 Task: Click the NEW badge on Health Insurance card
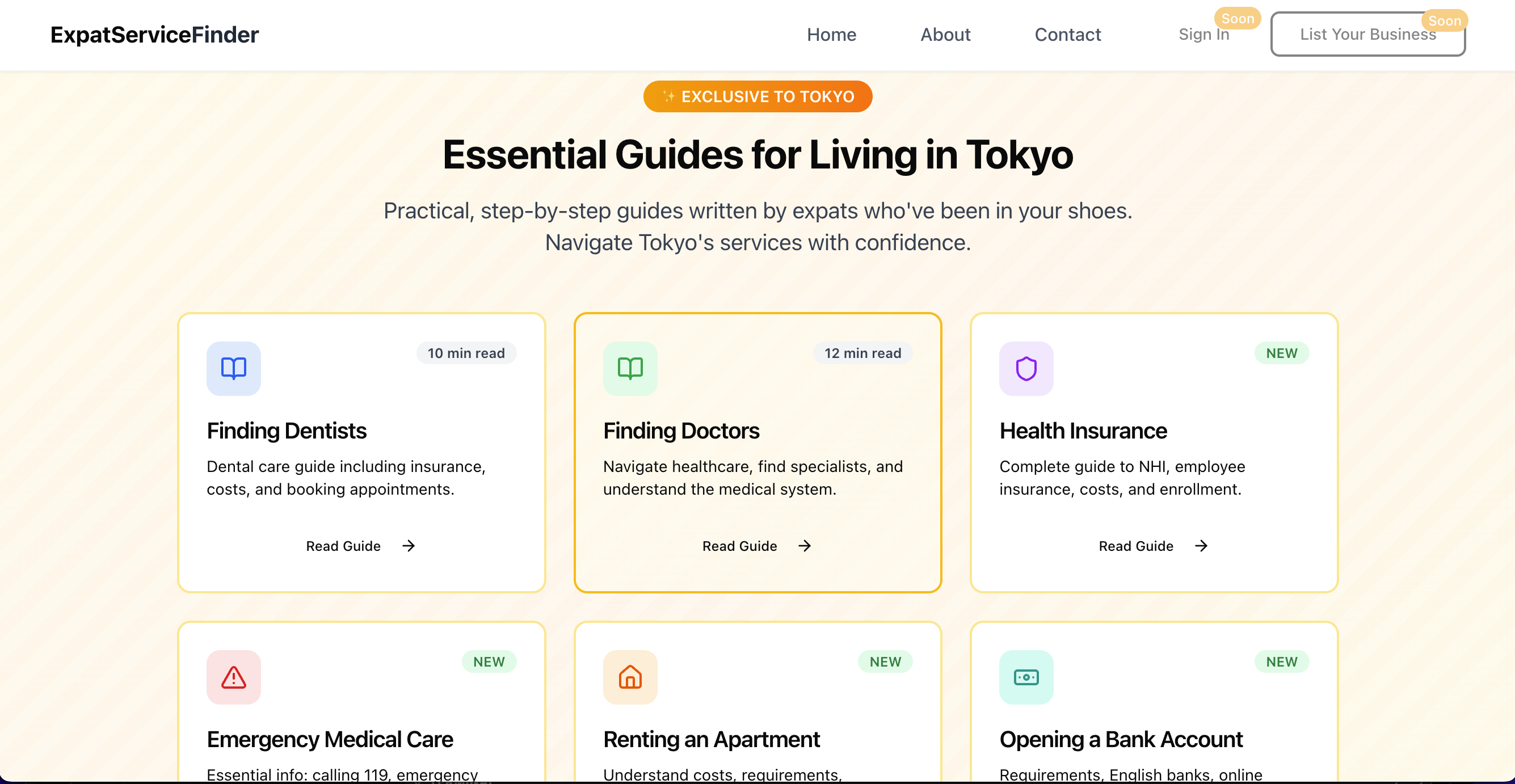[1282, 353]
